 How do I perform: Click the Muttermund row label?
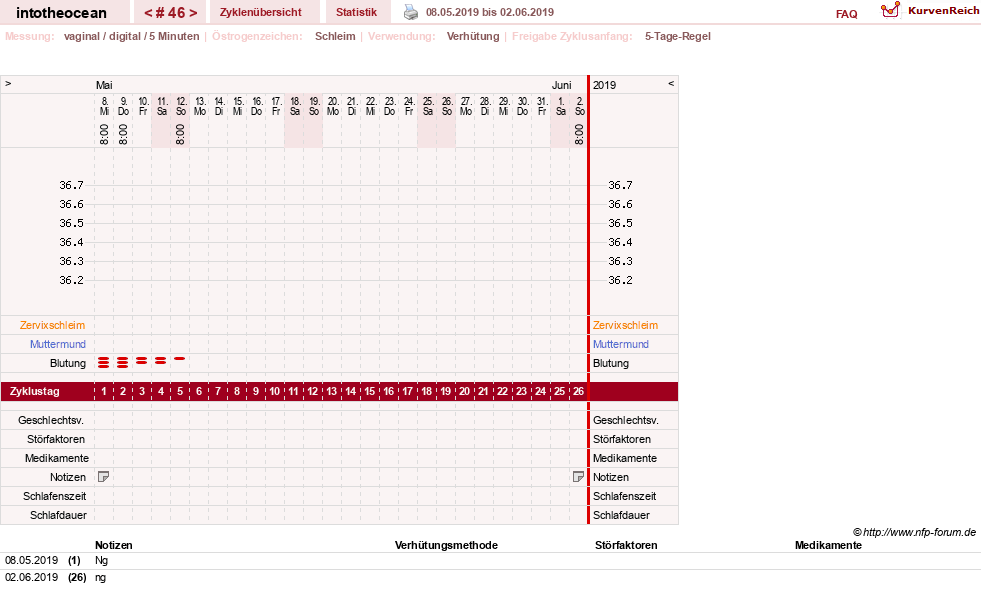pyautogui.click(x=58, y=344)
